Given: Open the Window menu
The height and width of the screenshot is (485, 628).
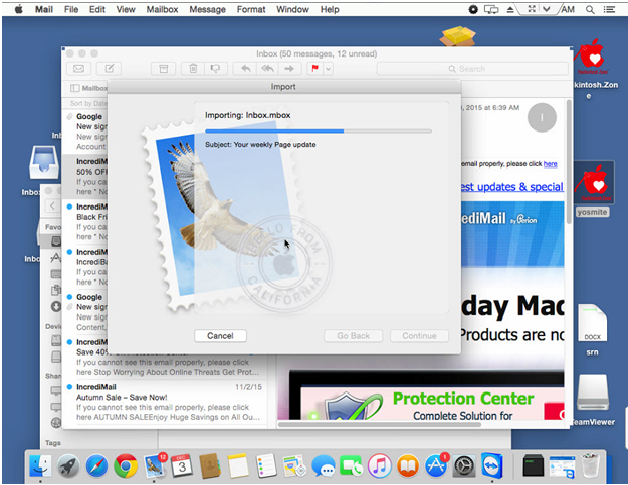Looking at the screenshot, I should click(x=292, y=9).
